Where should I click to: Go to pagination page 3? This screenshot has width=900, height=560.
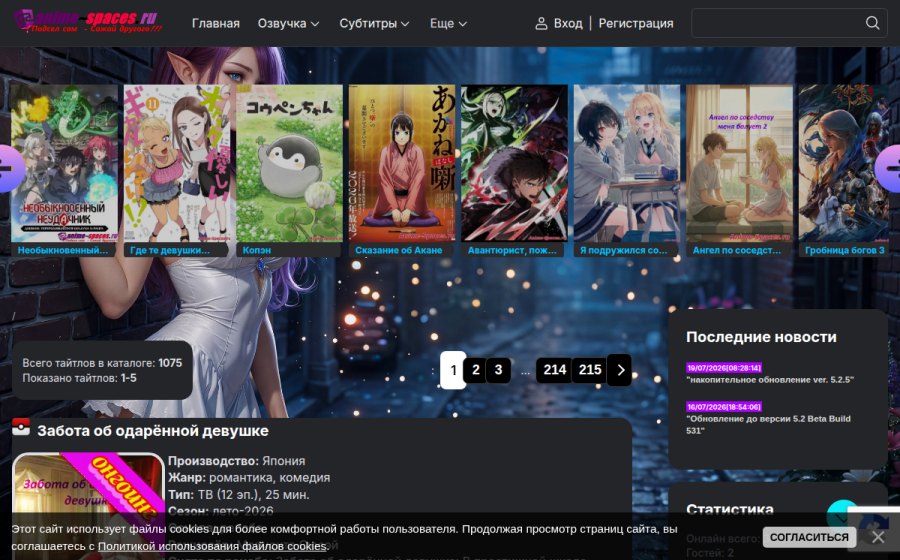498,370
